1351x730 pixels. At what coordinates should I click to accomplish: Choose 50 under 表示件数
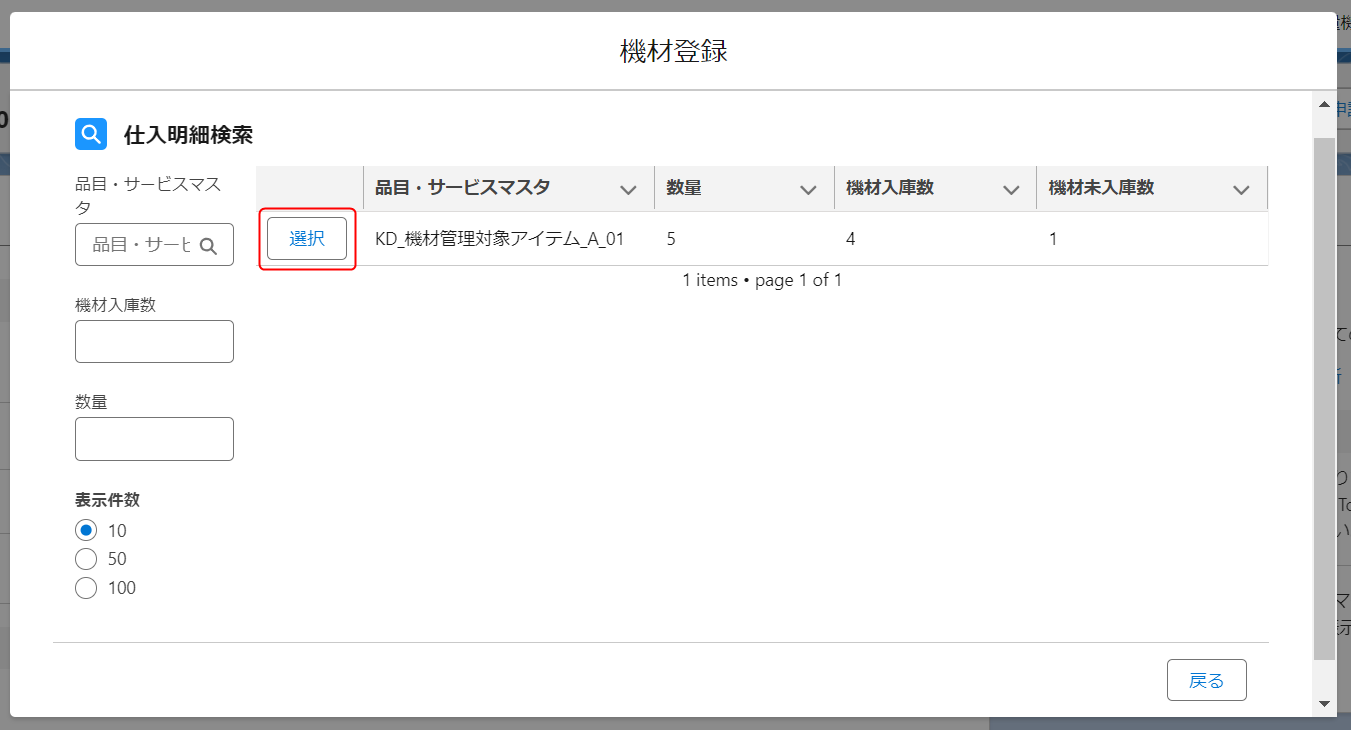point(86,559)
